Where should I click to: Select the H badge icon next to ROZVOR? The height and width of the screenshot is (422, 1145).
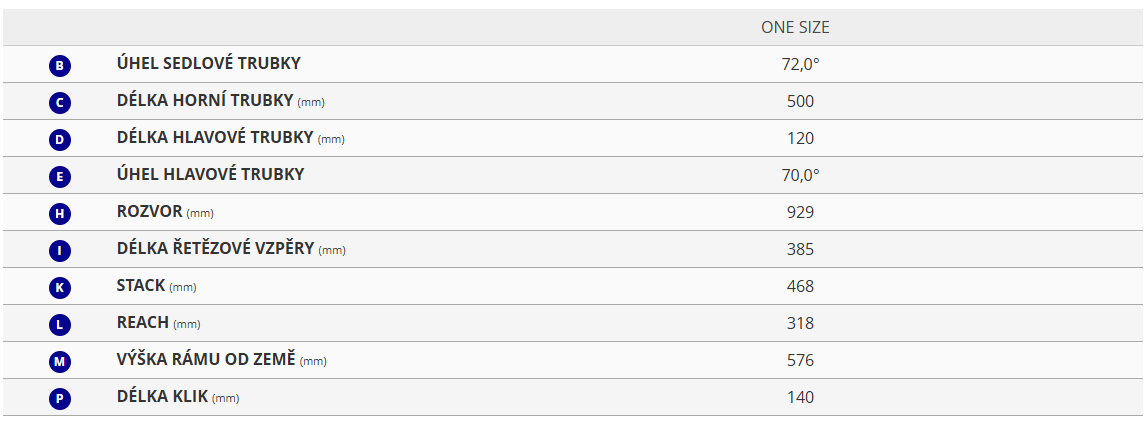[60, 214]
